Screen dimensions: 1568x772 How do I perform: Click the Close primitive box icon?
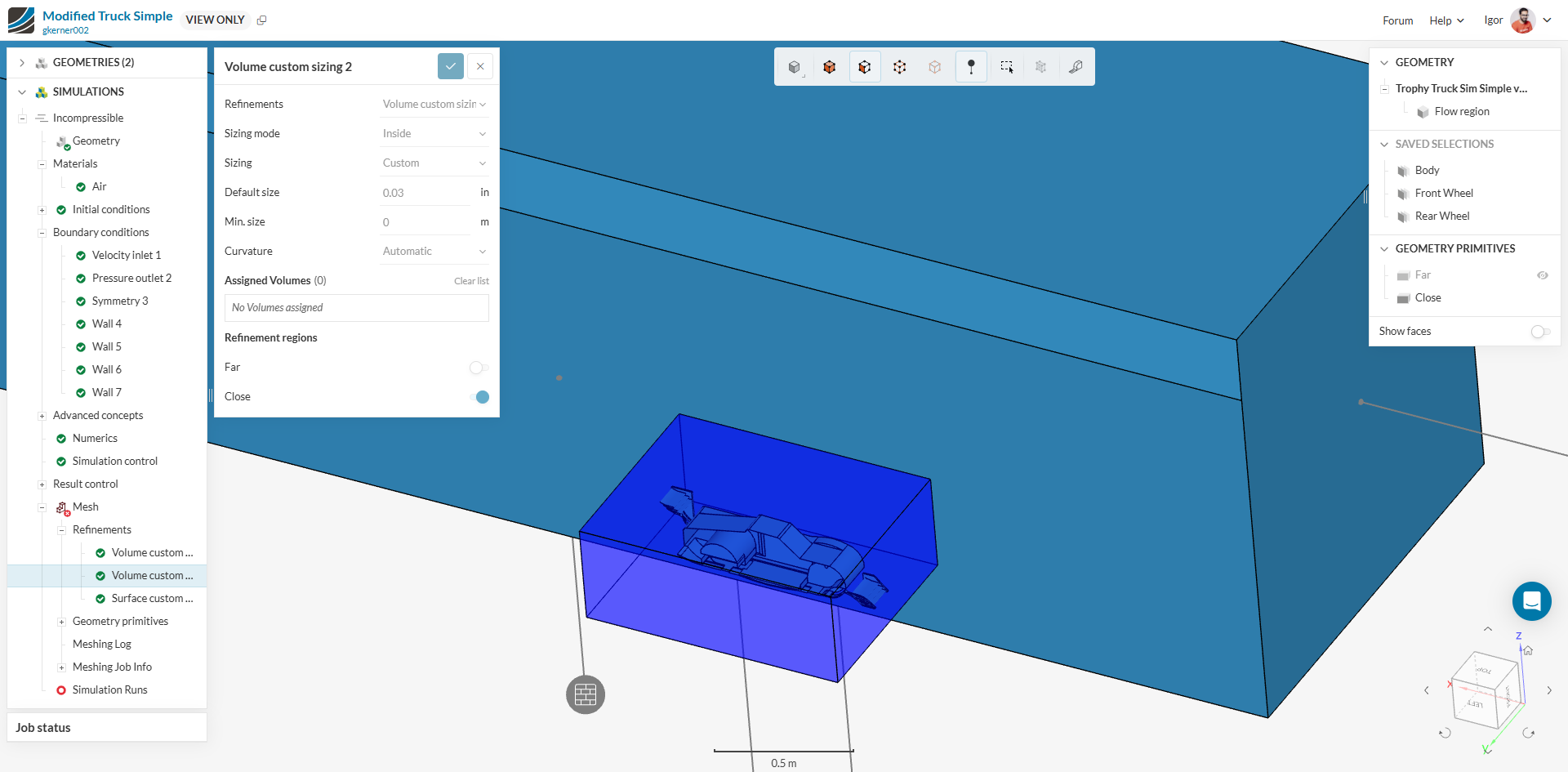(x=1403, y=298)
